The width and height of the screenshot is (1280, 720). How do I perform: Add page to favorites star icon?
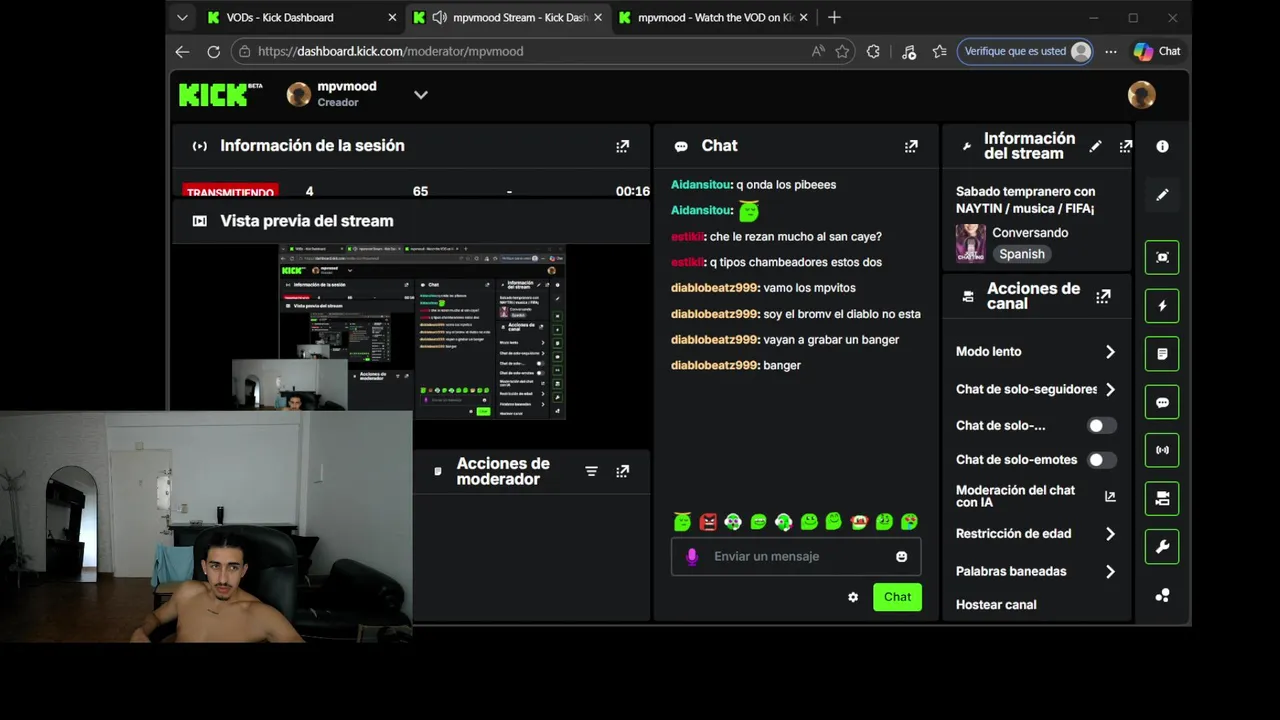pos(843,51)
